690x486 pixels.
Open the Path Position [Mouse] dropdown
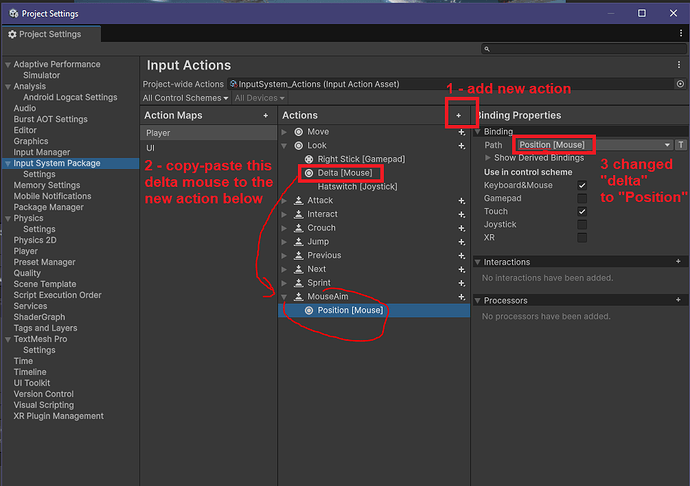(594, 145)
